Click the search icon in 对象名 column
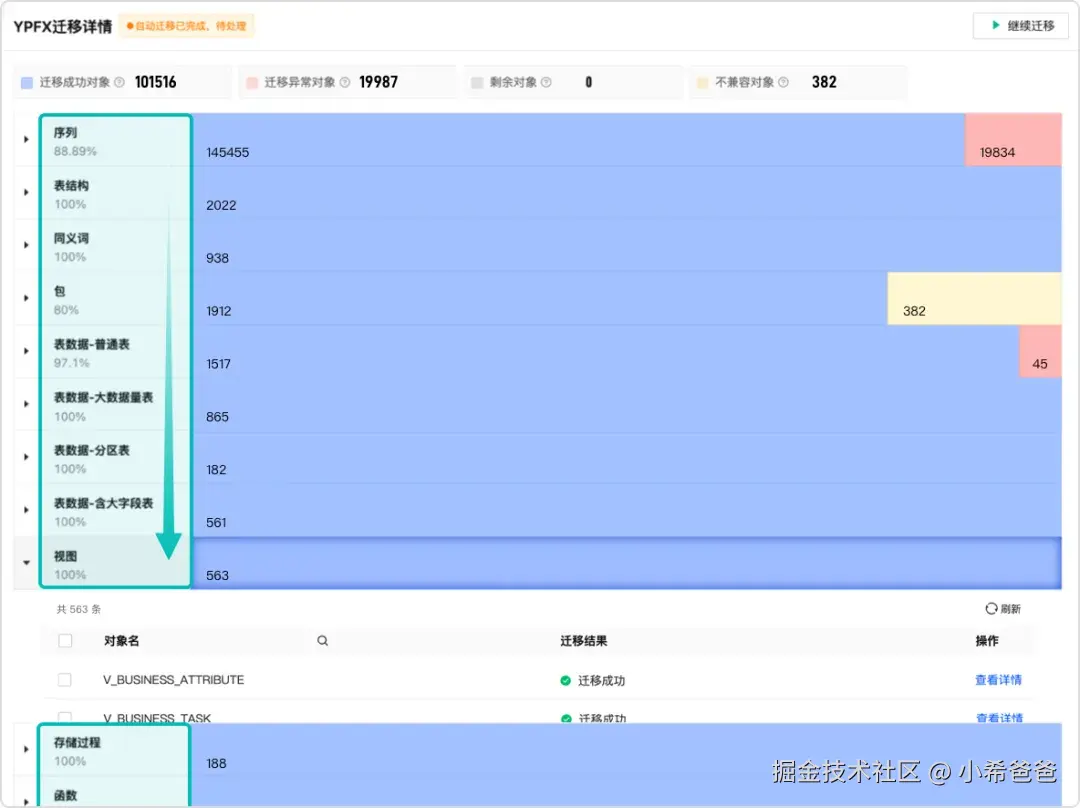The width and height of the screenshot is (1080, 808). point(322,641)
